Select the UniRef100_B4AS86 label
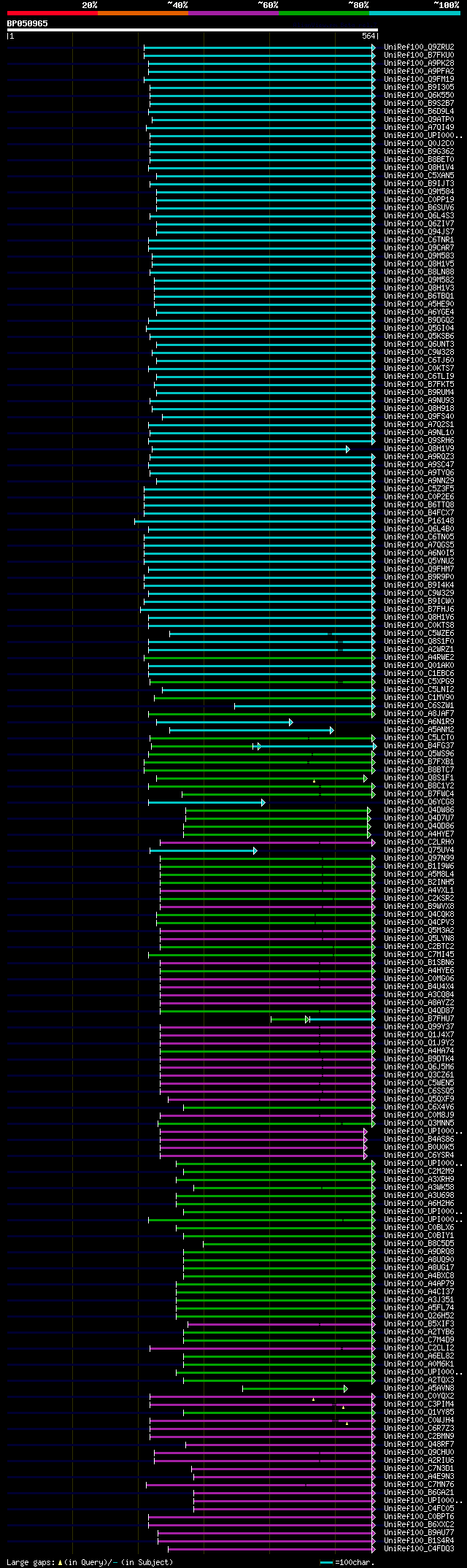Image resolution: width=467 pixels, height=1568 pixels. (x=419, y=1139)
